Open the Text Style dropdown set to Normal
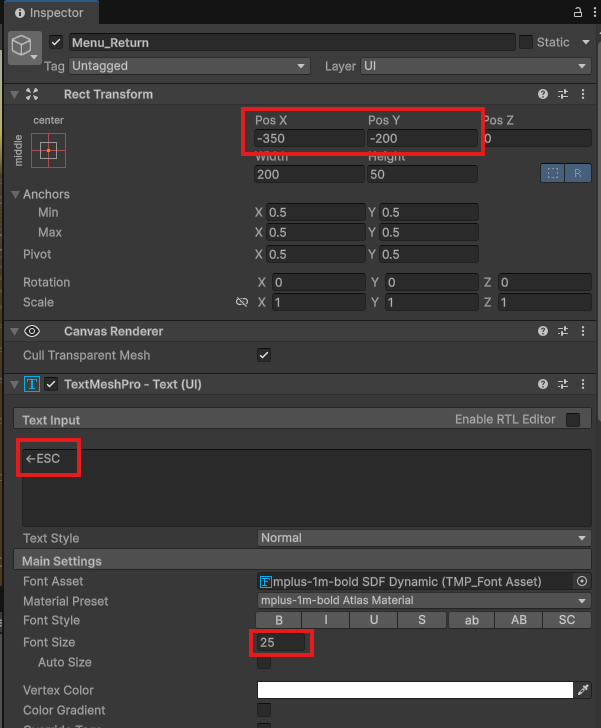Image resolution: width=601 pixels, height=728 pixels. pos(424,538)
